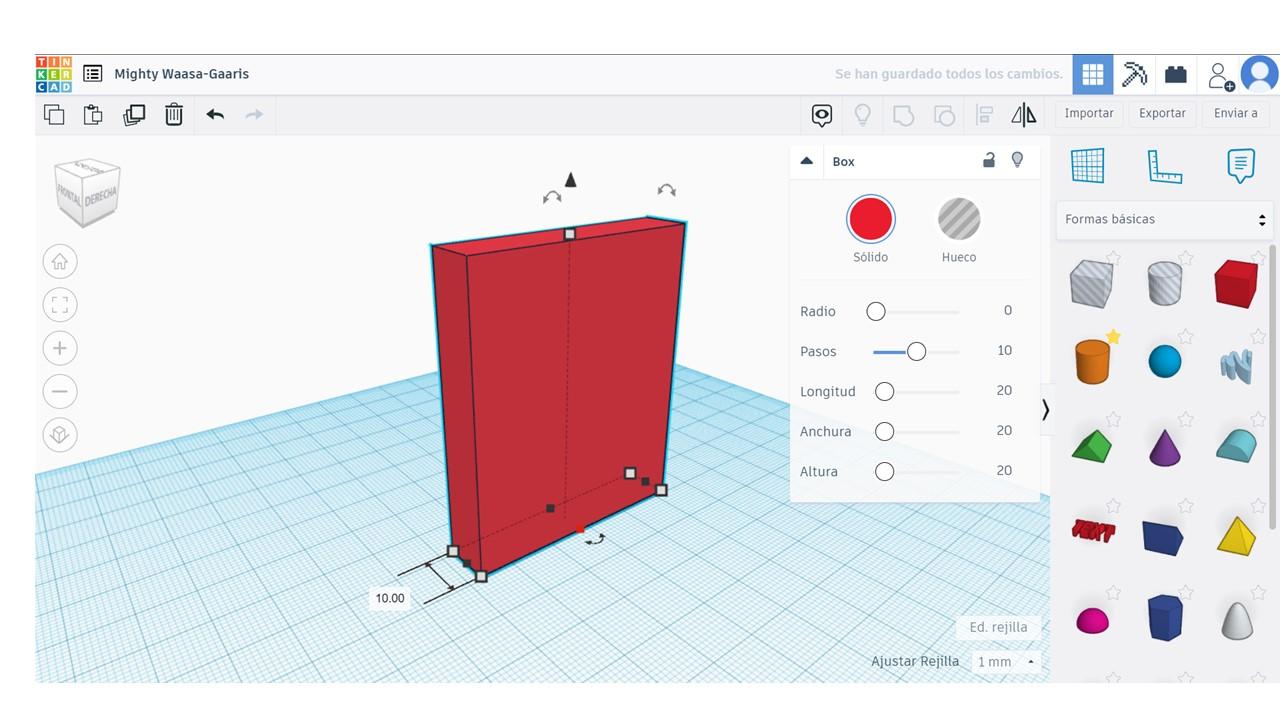Toggle show all lightbulb in toolbar
This screenshot has width=1280, height=720.
[862, 115]
